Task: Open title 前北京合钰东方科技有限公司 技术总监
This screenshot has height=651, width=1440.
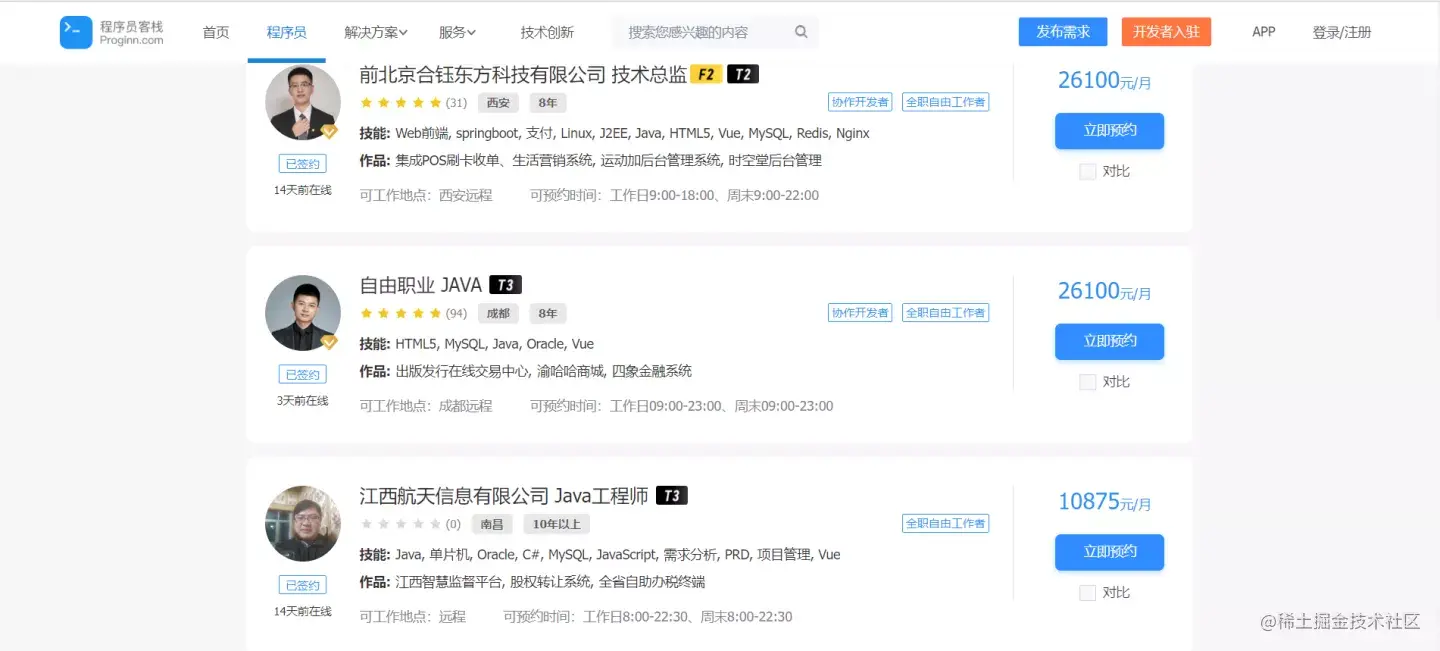Action: pos(523,74)
